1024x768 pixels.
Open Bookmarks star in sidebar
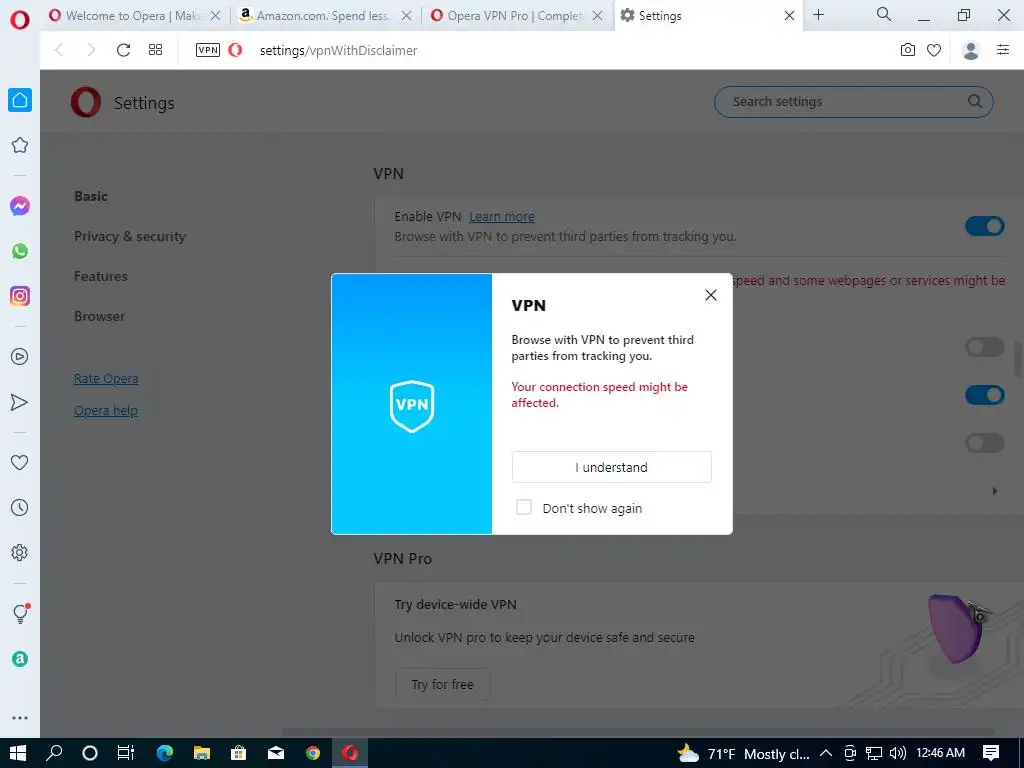[20, 145]
